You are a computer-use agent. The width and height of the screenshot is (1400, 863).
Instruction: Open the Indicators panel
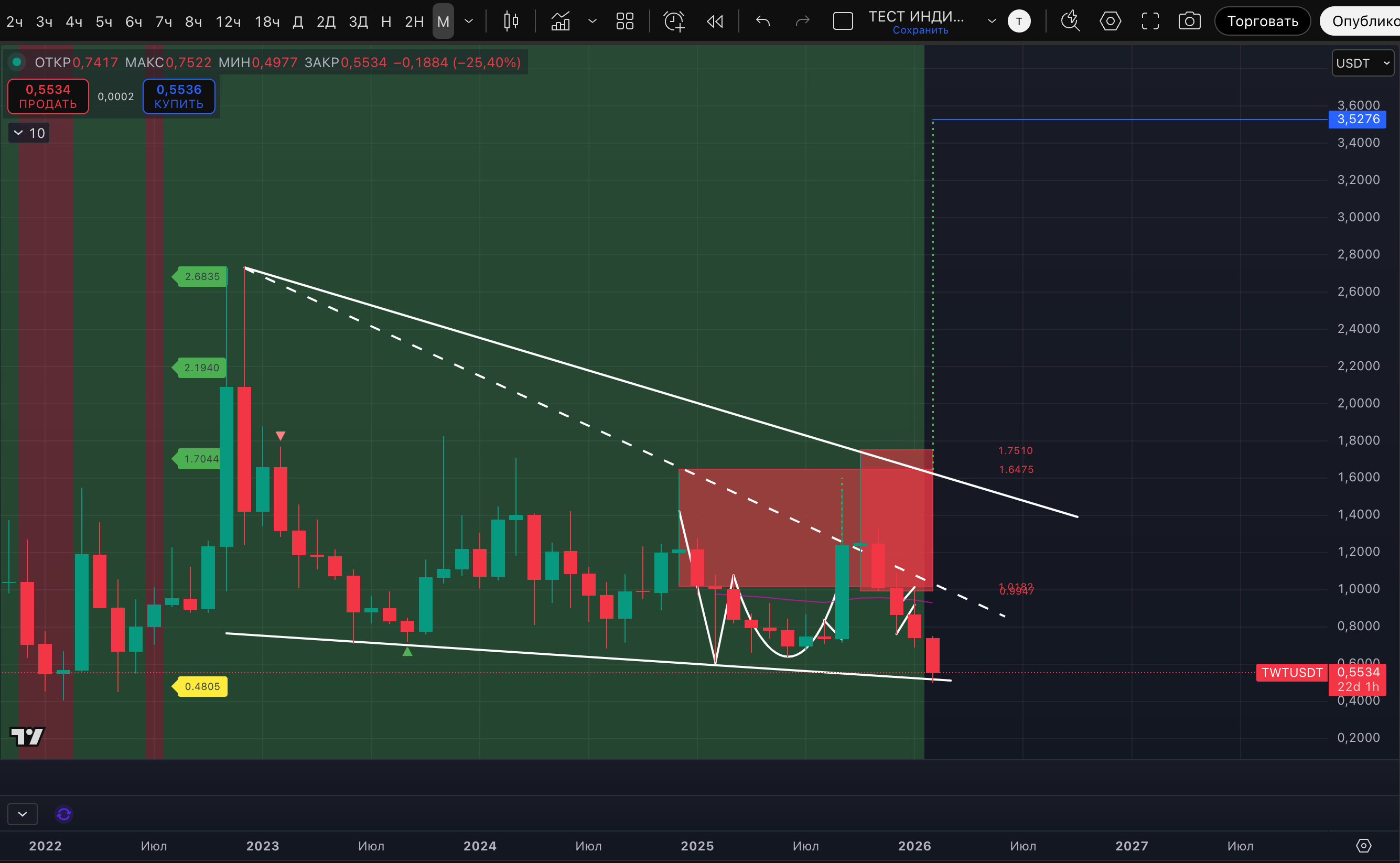point(561,21)
